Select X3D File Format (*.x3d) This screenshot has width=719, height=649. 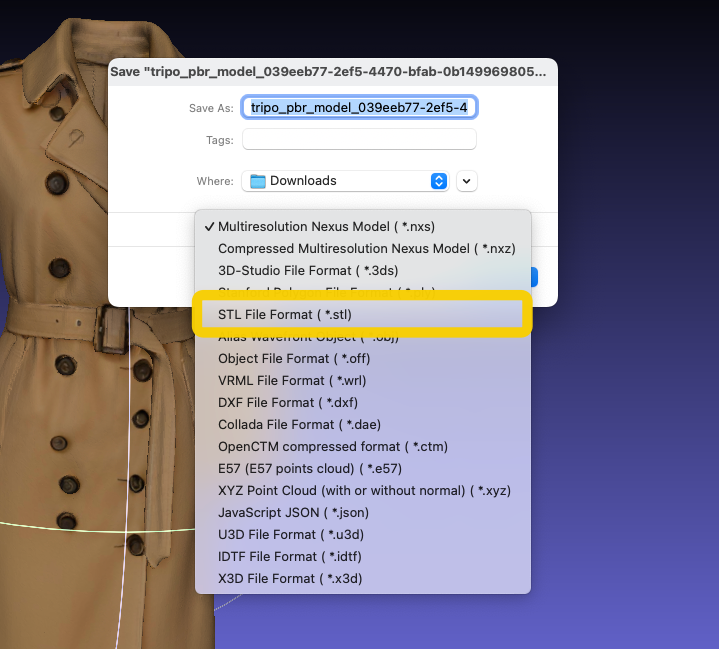coord(363,579)
